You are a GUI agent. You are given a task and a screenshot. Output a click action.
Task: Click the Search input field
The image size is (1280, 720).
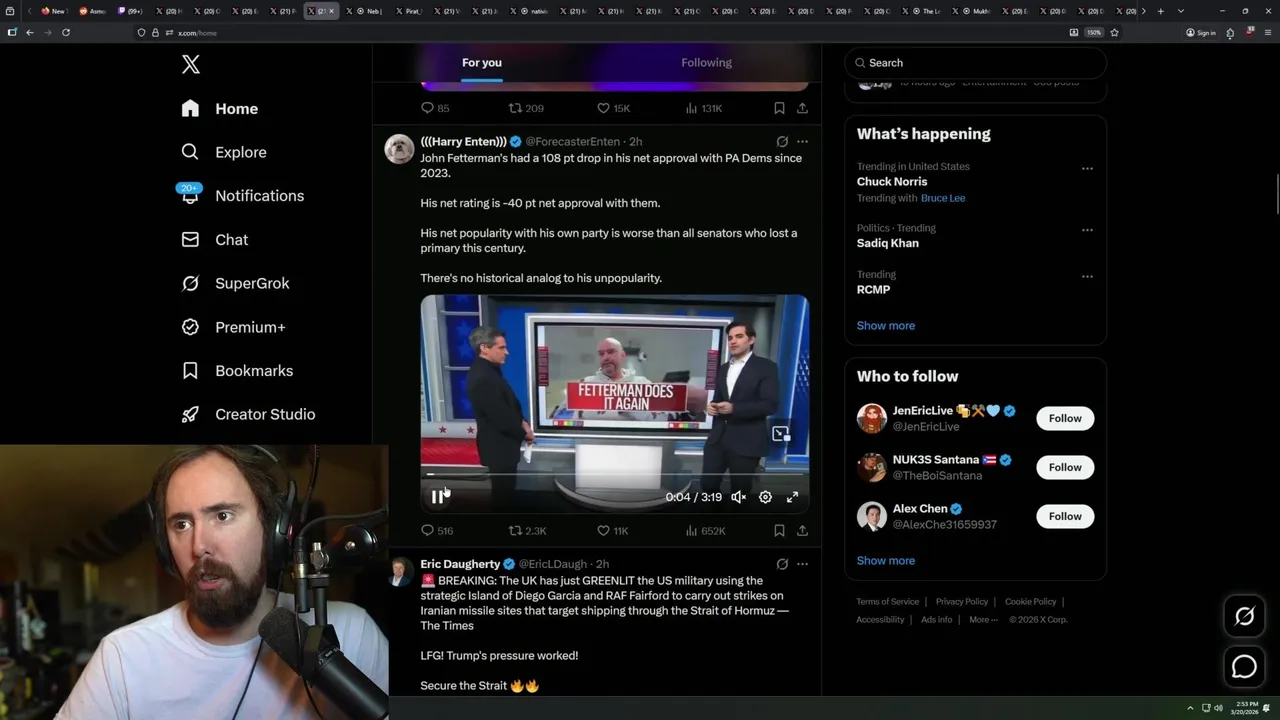pos(976,63)
